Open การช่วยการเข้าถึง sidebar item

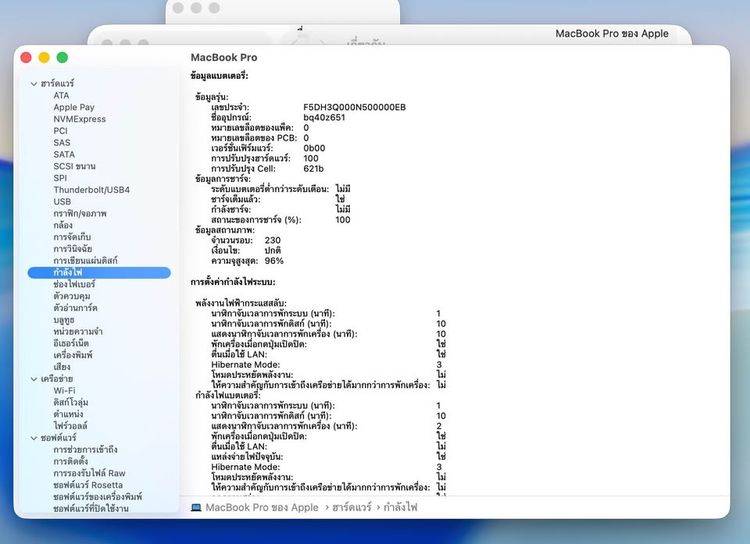point(85,449)
